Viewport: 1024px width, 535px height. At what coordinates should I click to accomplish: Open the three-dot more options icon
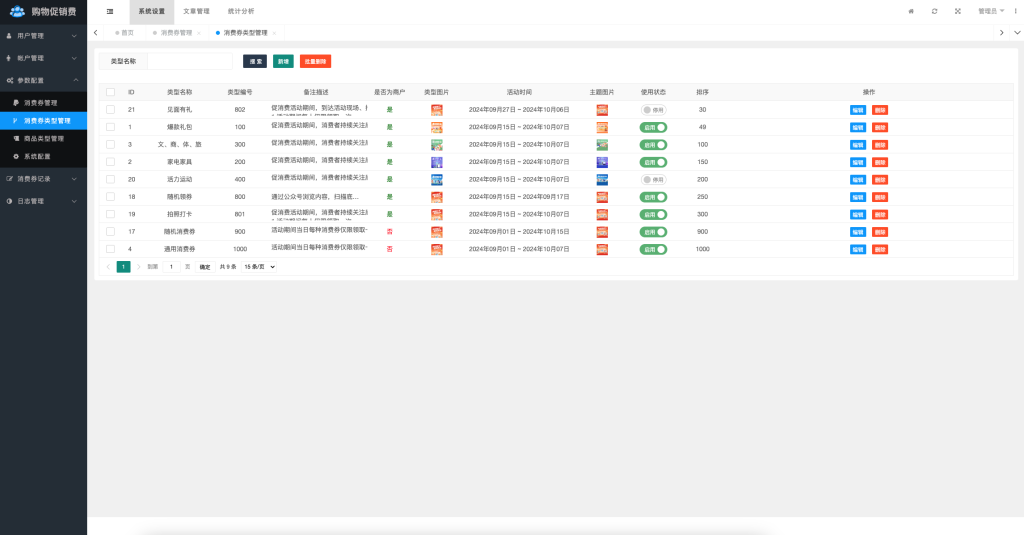click(1017, 11)
